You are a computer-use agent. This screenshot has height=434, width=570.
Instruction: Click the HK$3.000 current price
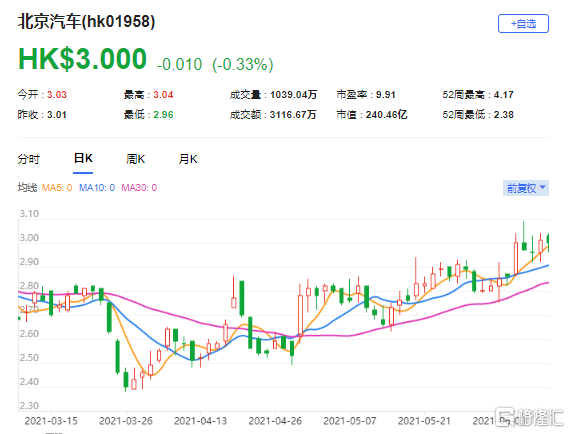[x=83, y=59]
